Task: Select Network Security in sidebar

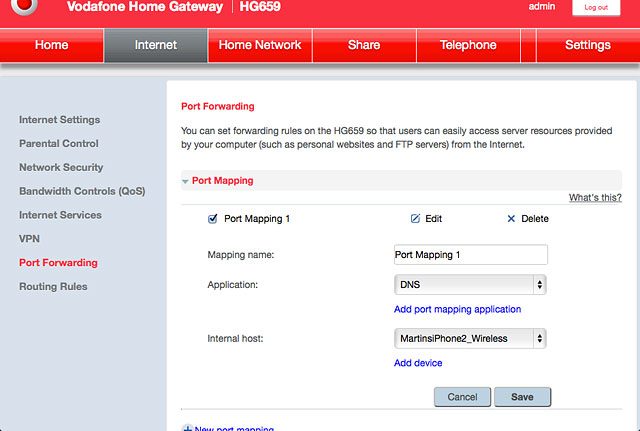Action: pyautogui.click(x=61, y=167)
